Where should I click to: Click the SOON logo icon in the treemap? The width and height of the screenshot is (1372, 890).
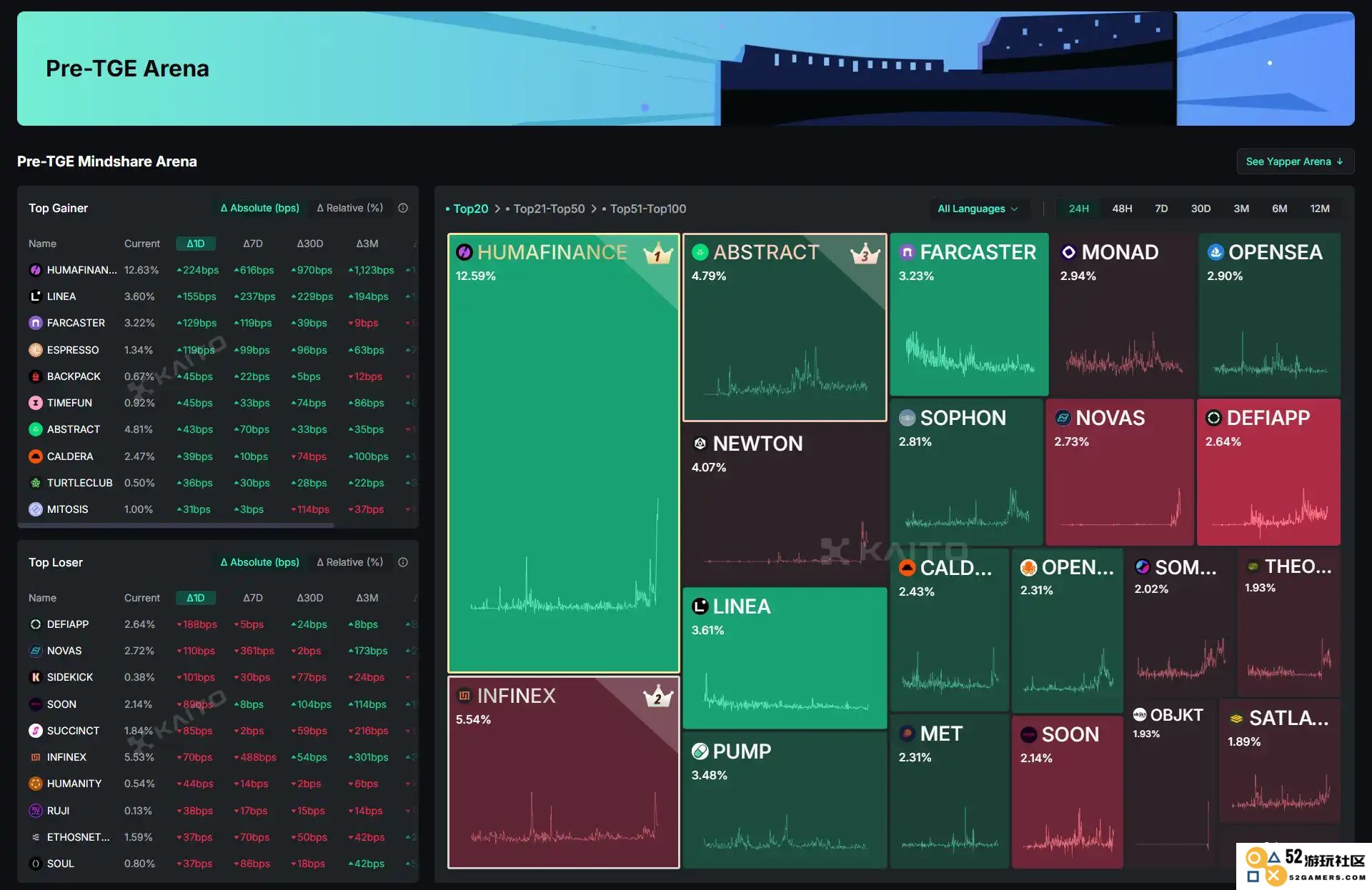1029,734
